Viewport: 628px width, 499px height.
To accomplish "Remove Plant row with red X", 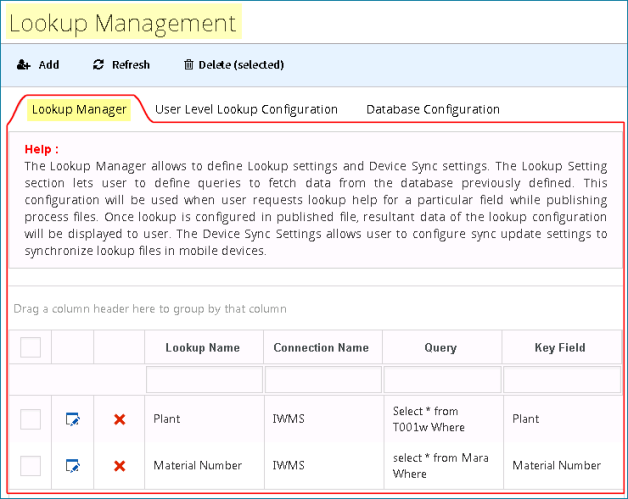I will pos(119,419).
